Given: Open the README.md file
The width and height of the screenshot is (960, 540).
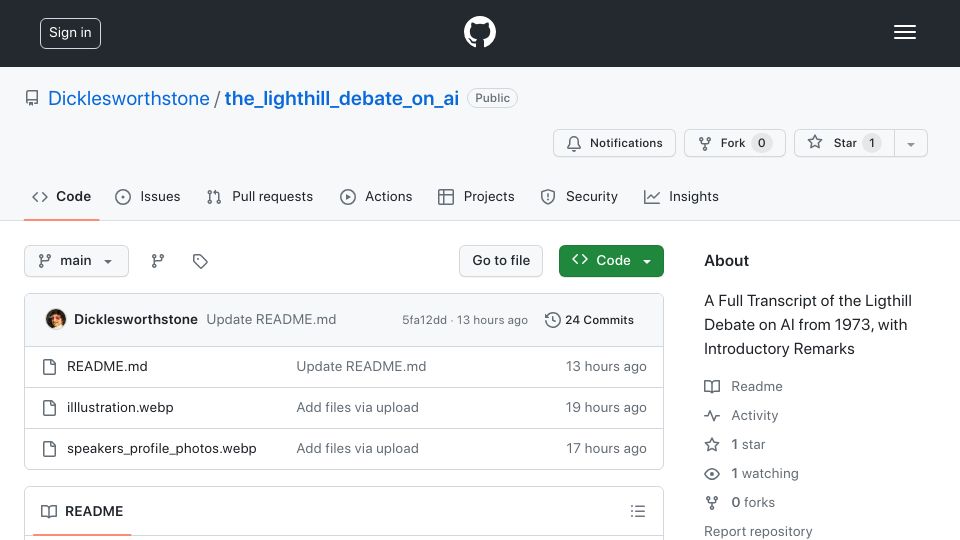Looking at the screenshot, I should click(107, 366).
